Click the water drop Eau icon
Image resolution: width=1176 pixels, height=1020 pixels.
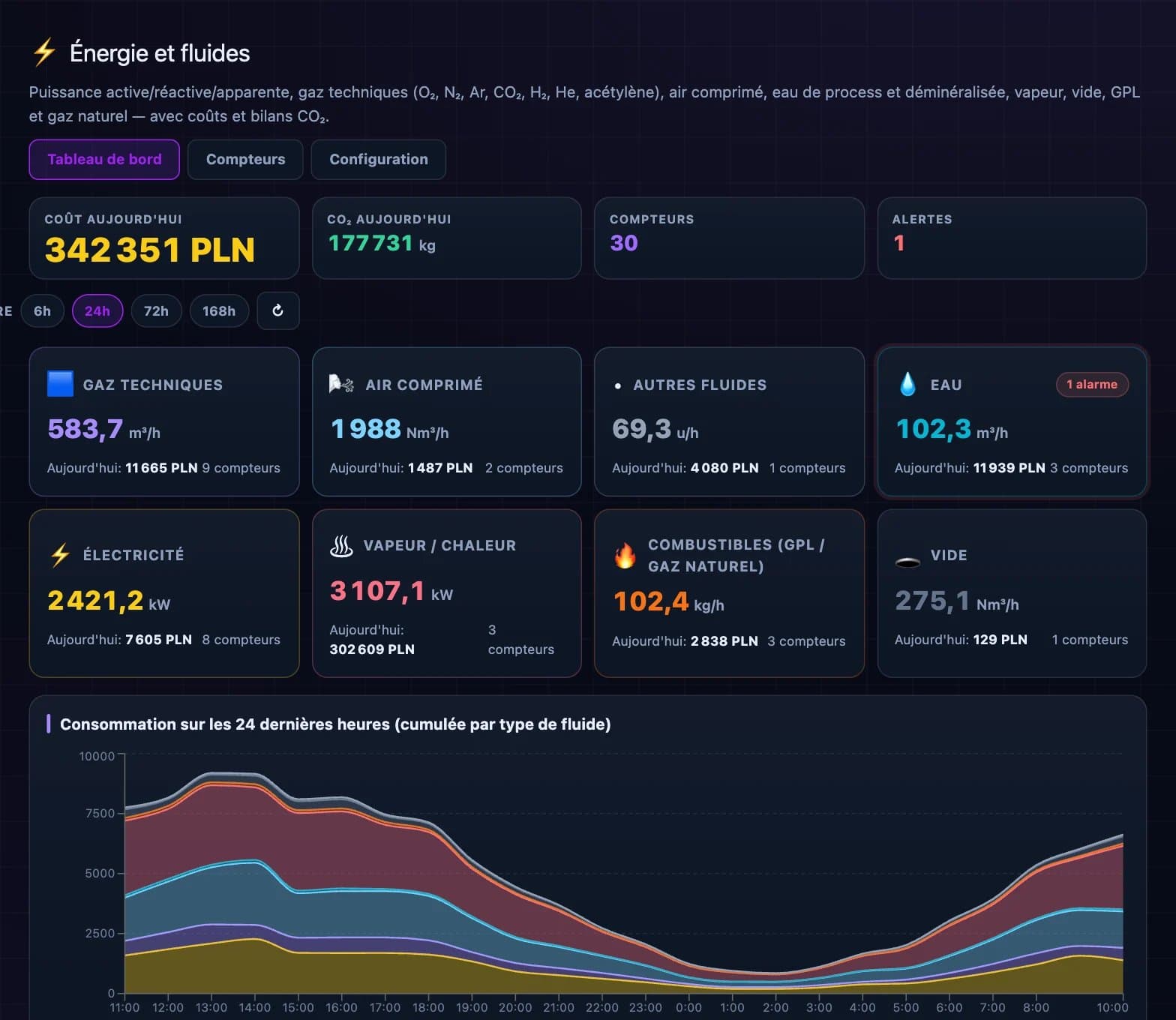(907, 384)
